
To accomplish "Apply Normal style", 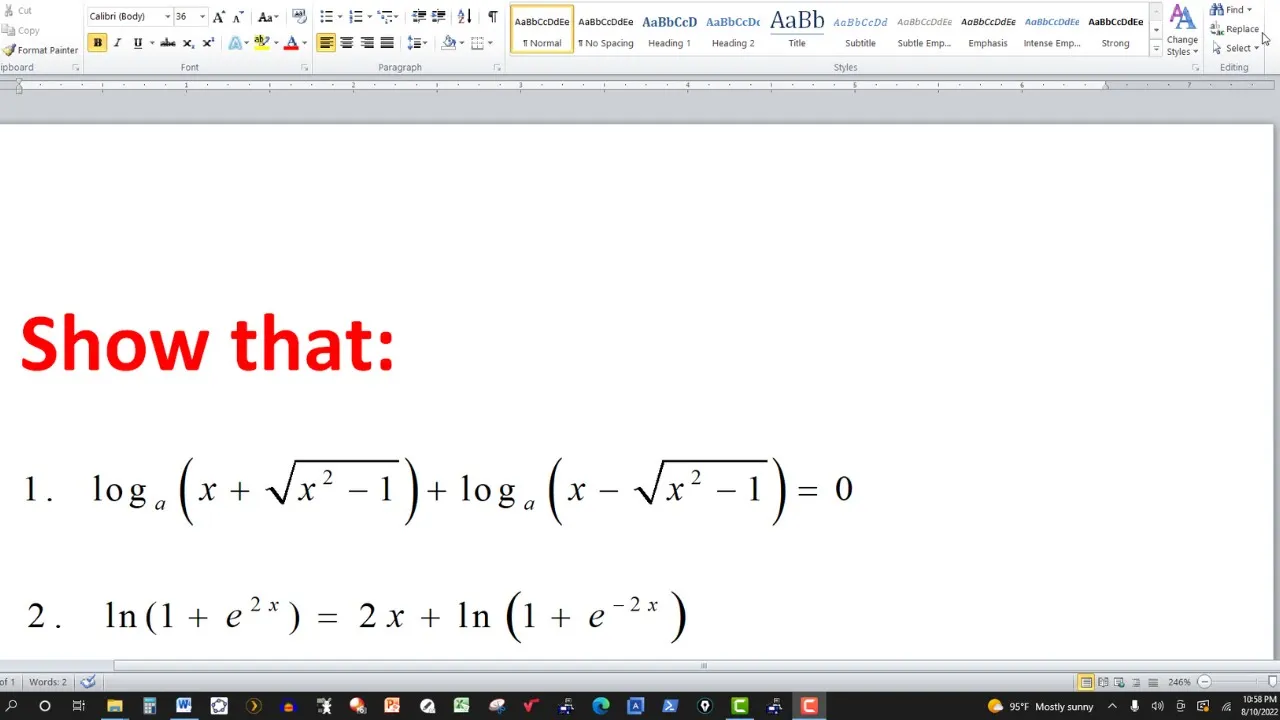I will click(x=542, y=29).
